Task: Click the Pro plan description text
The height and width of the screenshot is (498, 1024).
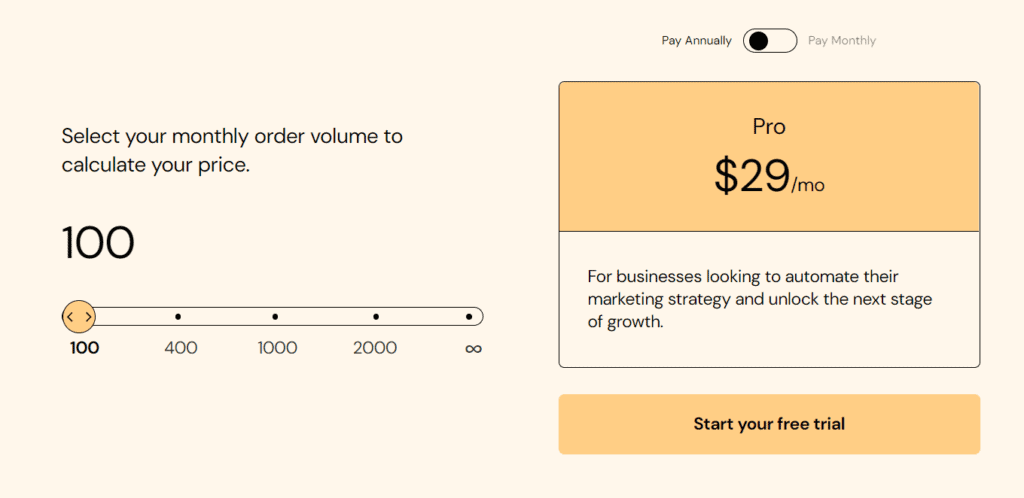Action: click(761, 299)
